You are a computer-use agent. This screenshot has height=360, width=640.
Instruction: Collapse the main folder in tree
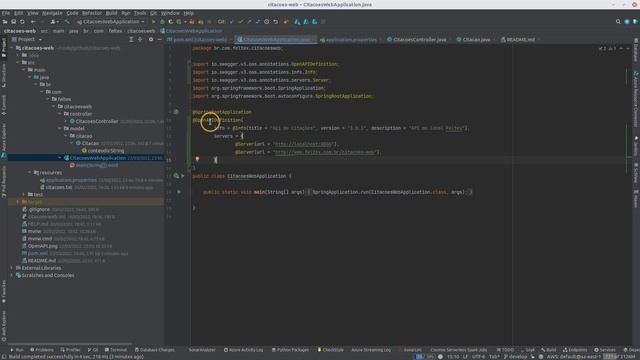tap(24, 70)
